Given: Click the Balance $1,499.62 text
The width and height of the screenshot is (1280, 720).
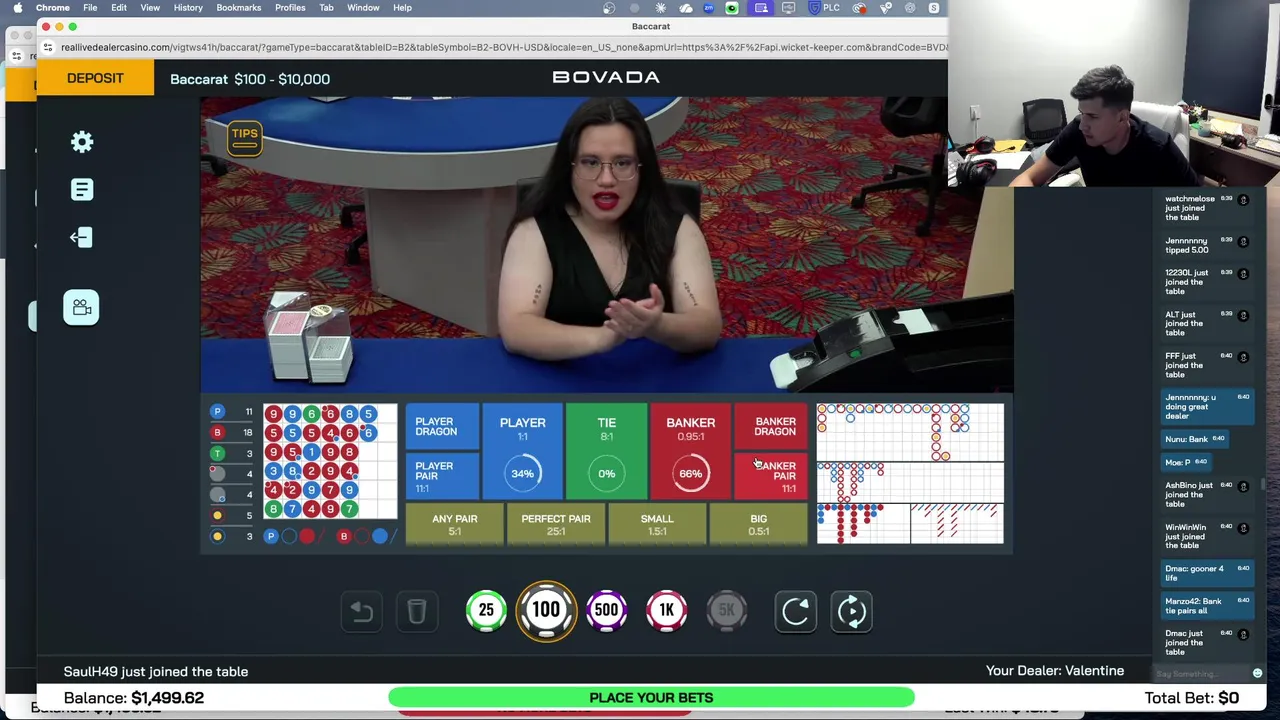Looking at the screenshot, I should 134,698.
